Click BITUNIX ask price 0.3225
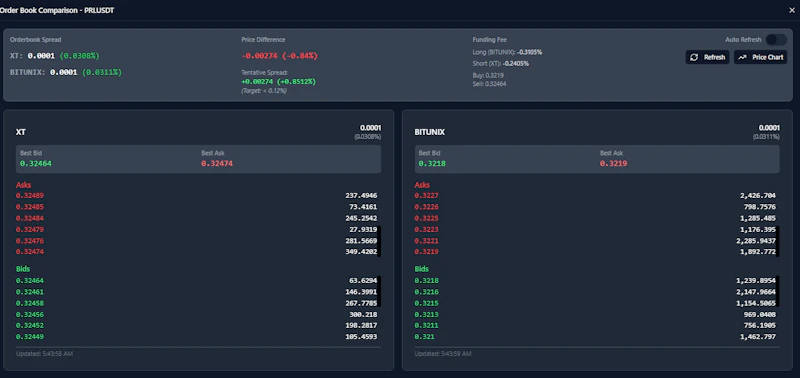Screen dimensions: 800x378 point(427,218)
